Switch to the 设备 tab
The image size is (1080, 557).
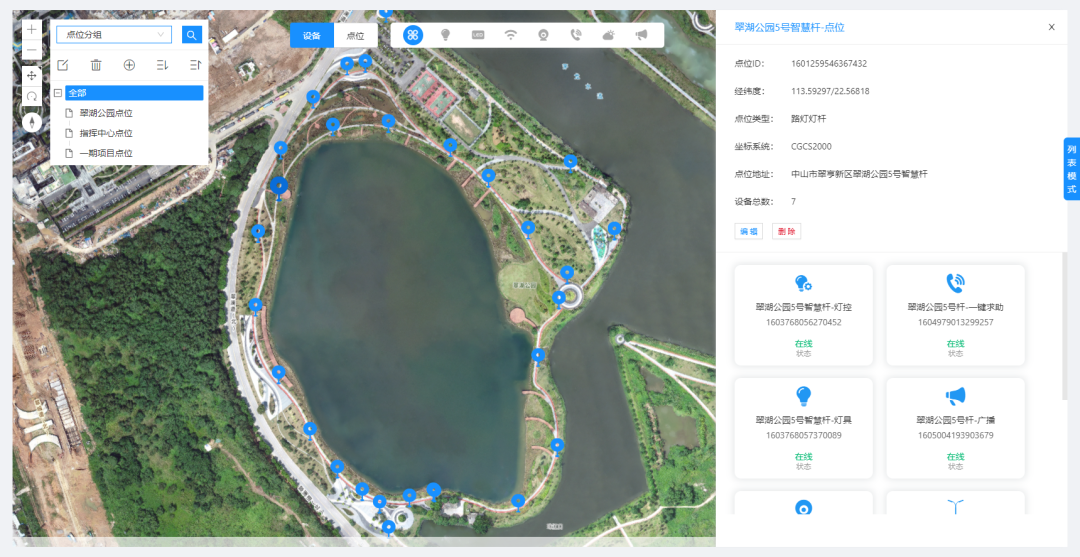tap(312, 36)
